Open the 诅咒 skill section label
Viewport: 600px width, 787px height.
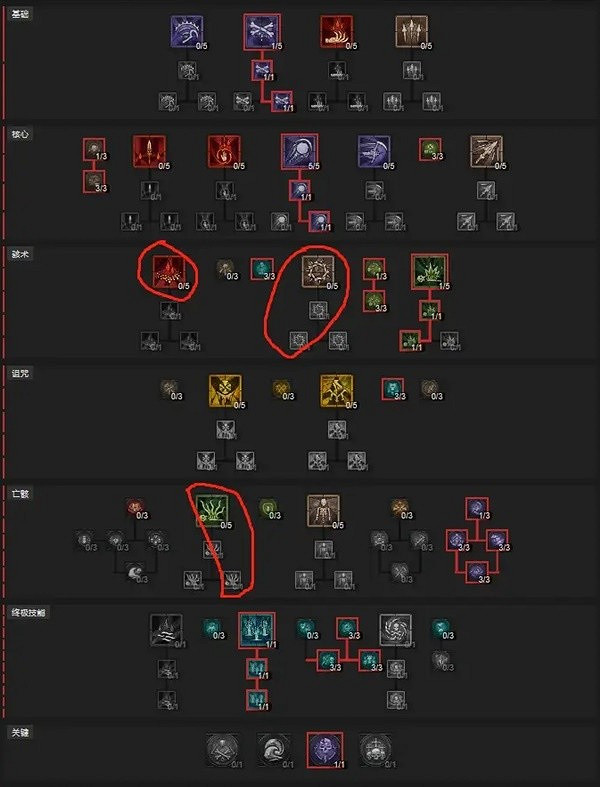pyautogui.click(x=20, y=373)
